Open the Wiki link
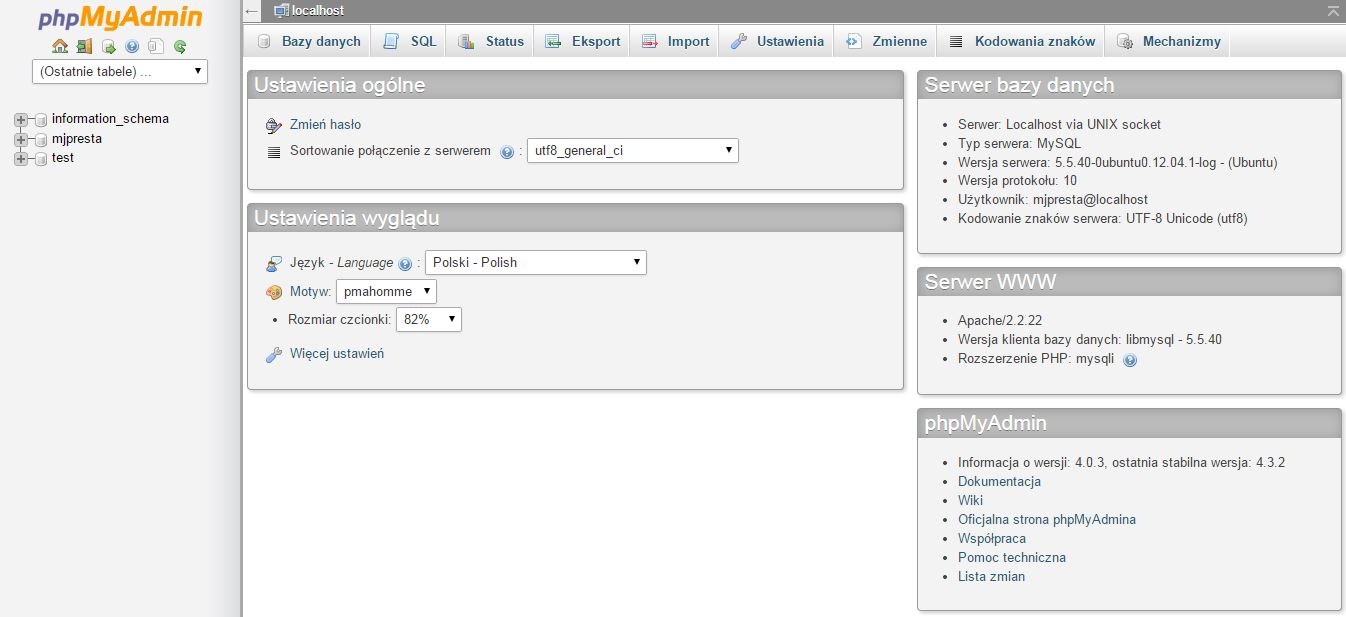 [x=970, y=500]
